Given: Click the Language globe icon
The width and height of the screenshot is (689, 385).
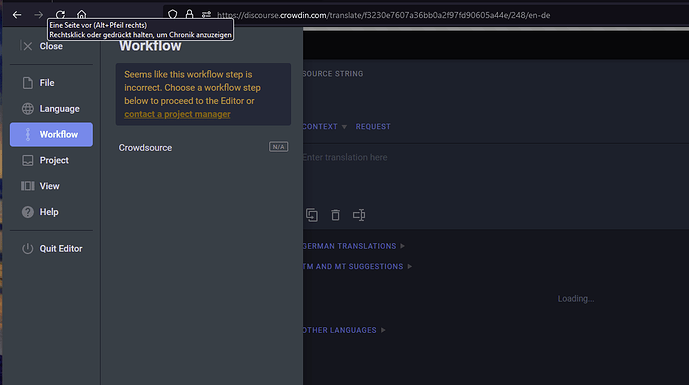Looking at the screenshot, I should coord(28,109).
